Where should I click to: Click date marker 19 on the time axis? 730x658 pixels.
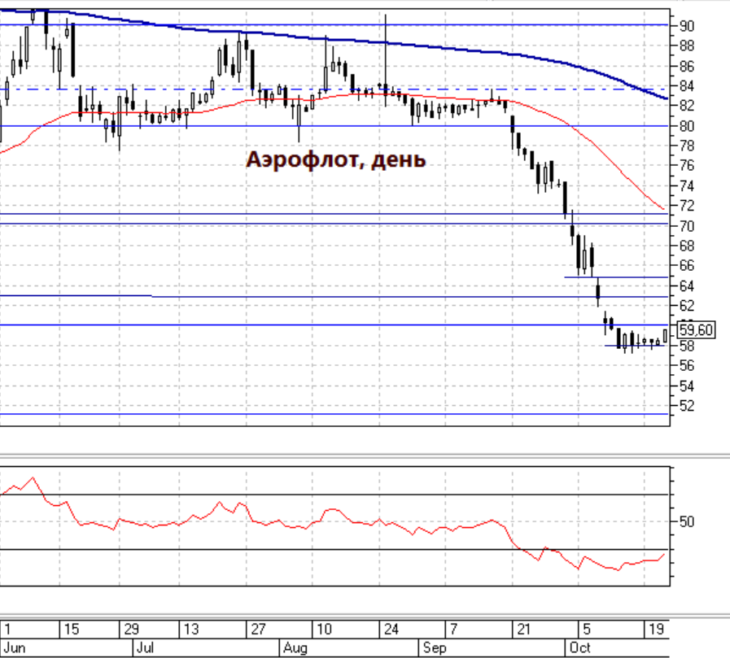point(656,630)
